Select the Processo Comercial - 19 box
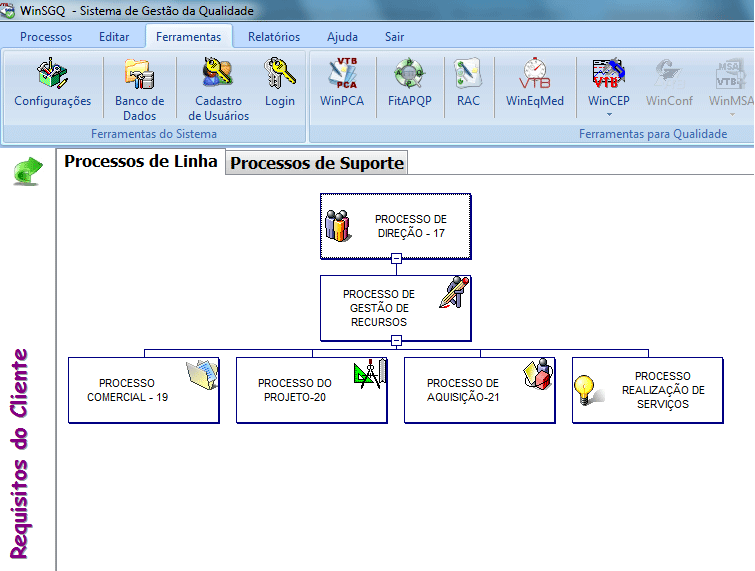 click(x=143, y=390)
